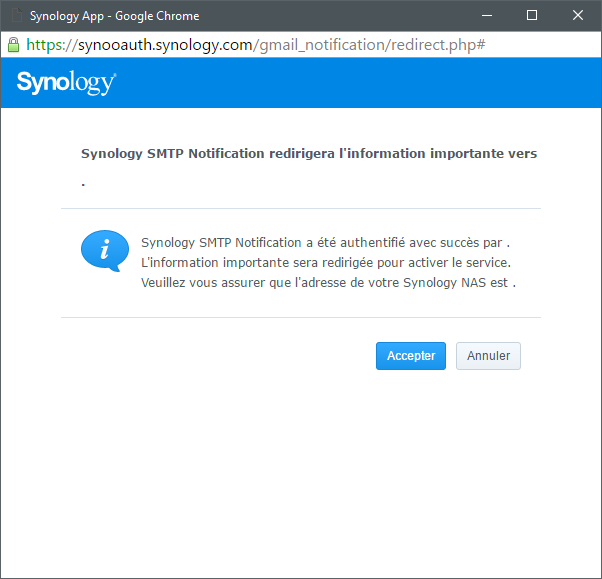Click the blue Accepter button
Image resolution: width=602 pixels, height=579 pixels.
pyautogui.click(x=411, y=356)
